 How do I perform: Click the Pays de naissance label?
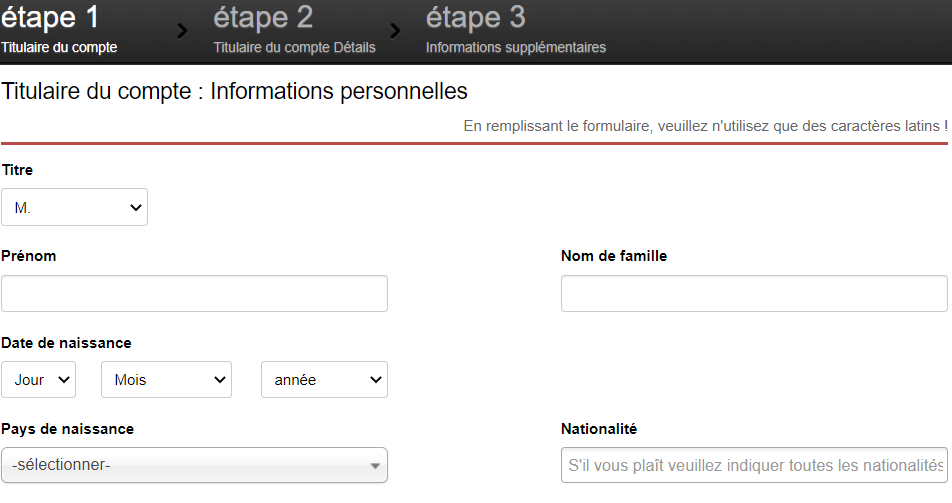68,429
